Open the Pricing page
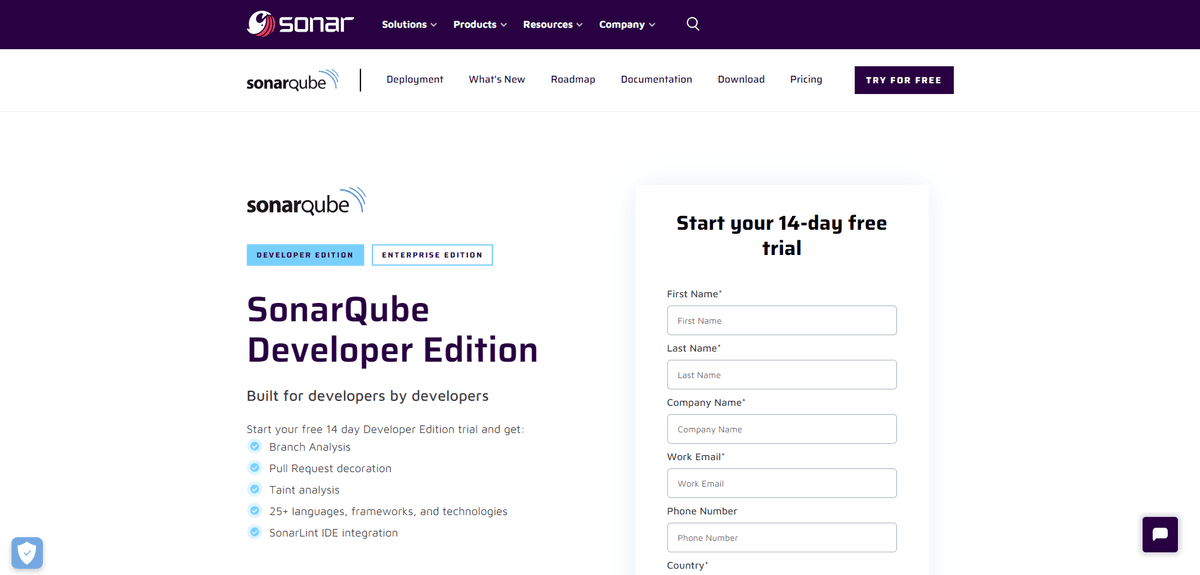This screenshot has width=1200, height=575. 806,79
